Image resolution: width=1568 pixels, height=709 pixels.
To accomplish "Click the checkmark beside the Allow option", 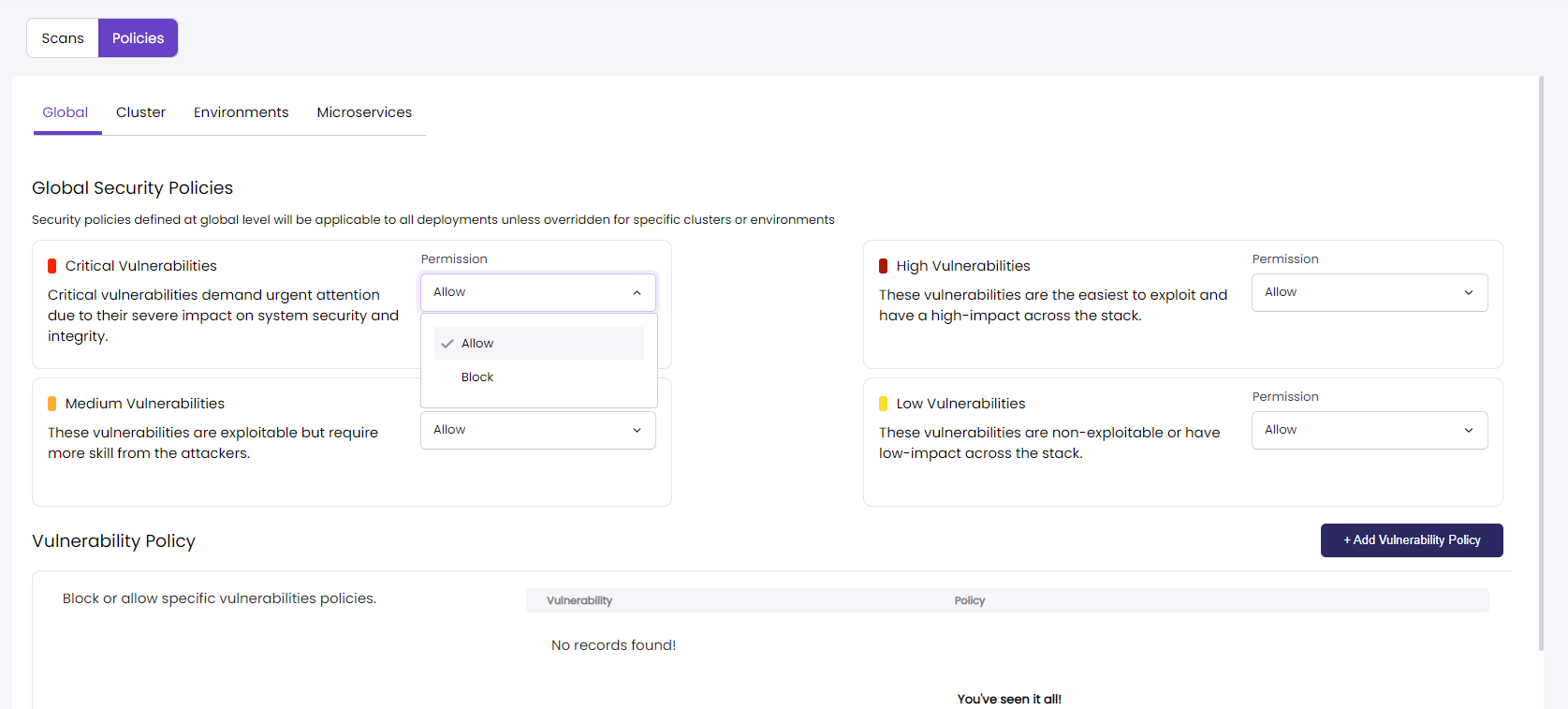I will 447,344.
